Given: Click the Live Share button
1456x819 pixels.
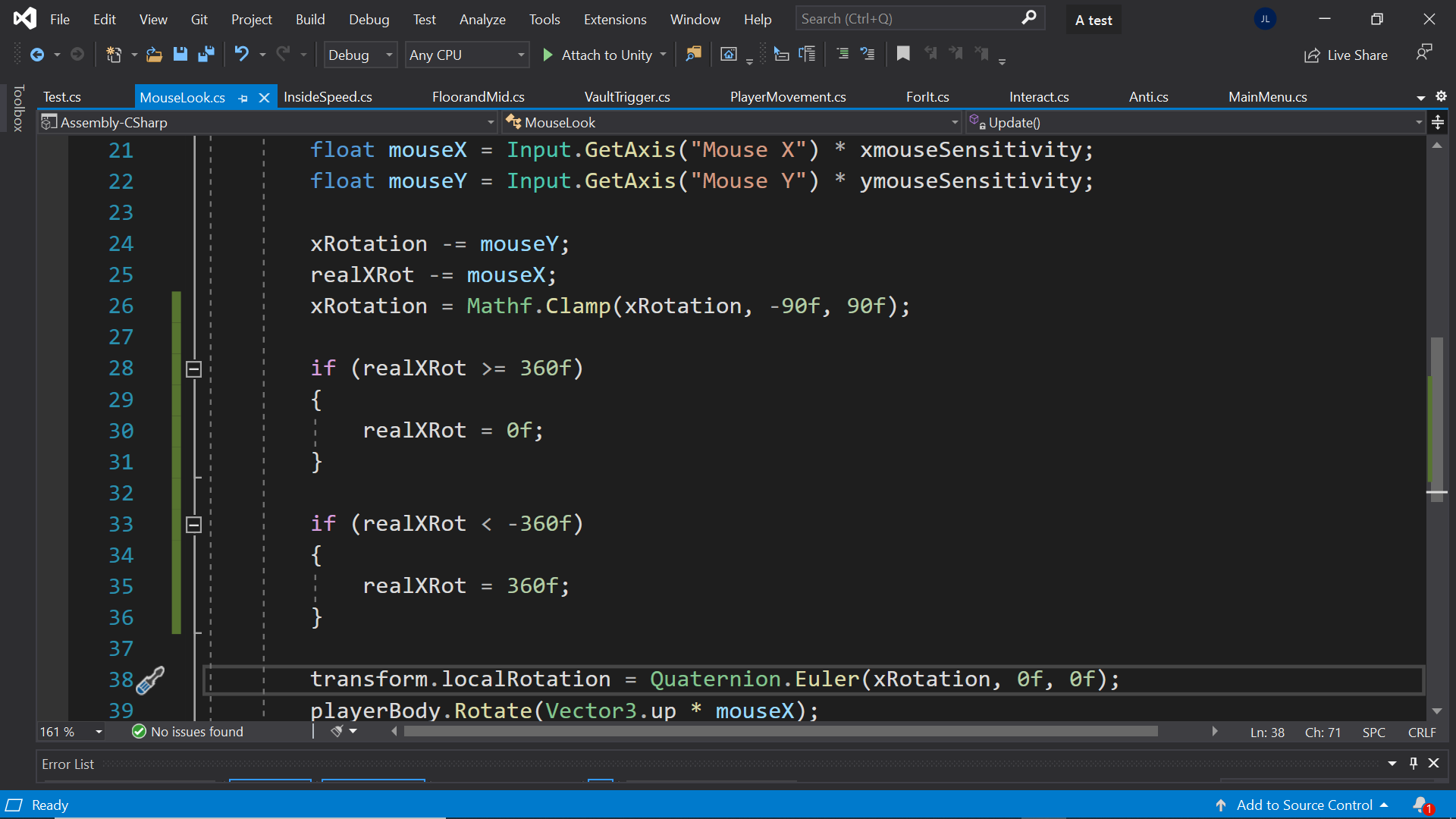Looking at the screenshot, I should [x=1347, y=55].
